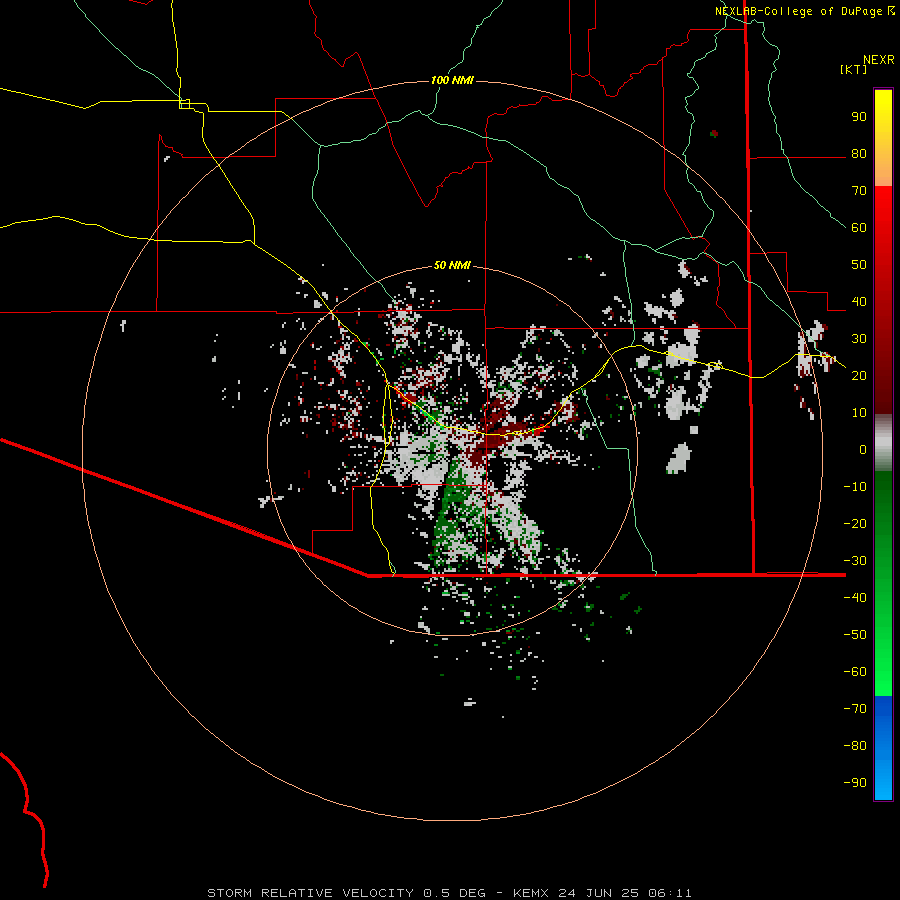This screenshot has width=900, height=900.
Task: Click the -10 scale value
Action: [855, 487]
